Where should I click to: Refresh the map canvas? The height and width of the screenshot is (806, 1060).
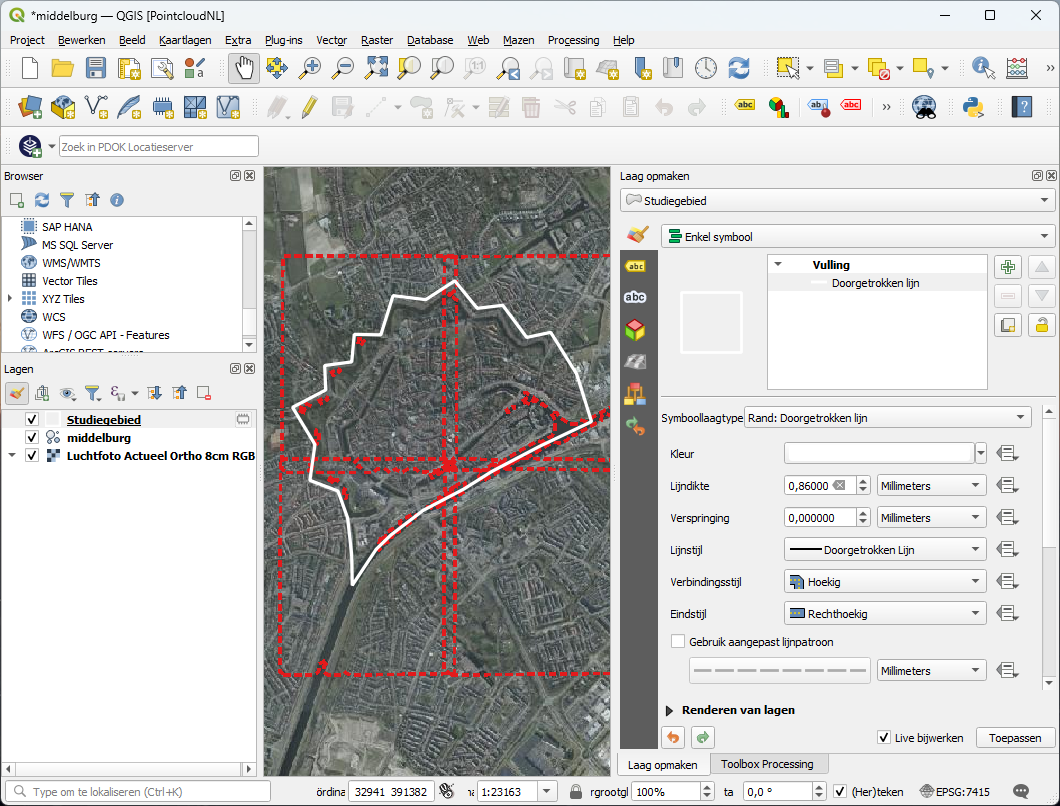point(738,69)
